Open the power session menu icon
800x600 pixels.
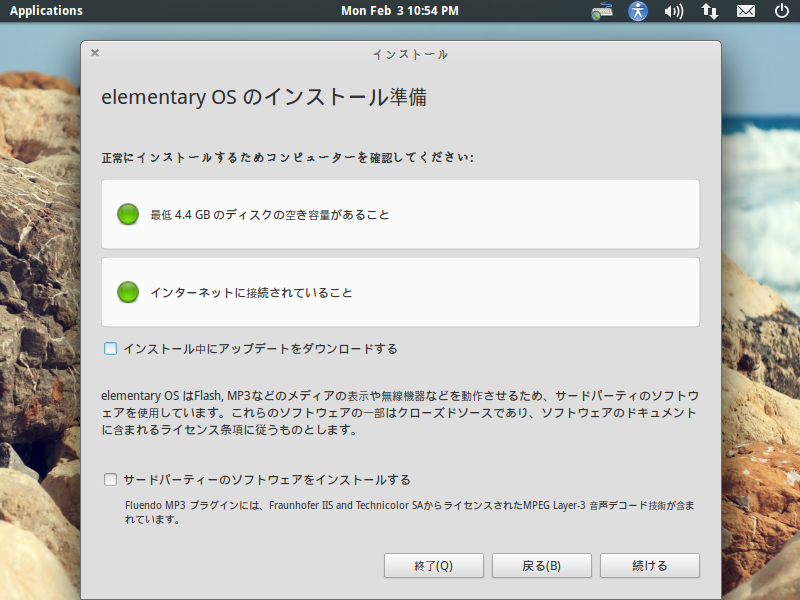click(782, 11)
